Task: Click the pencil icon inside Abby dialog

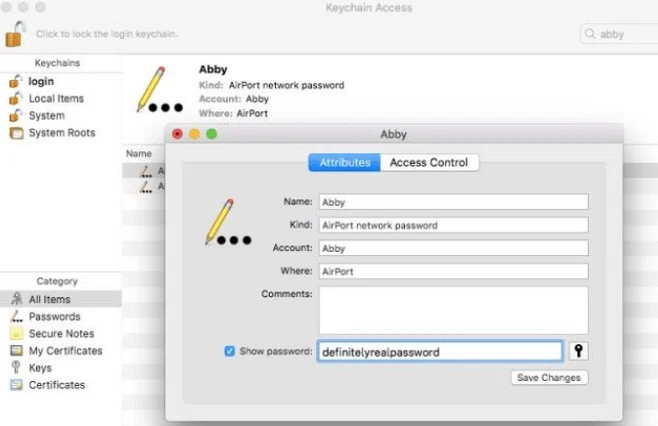Action: pyautogui.click(x=228, y=222)
